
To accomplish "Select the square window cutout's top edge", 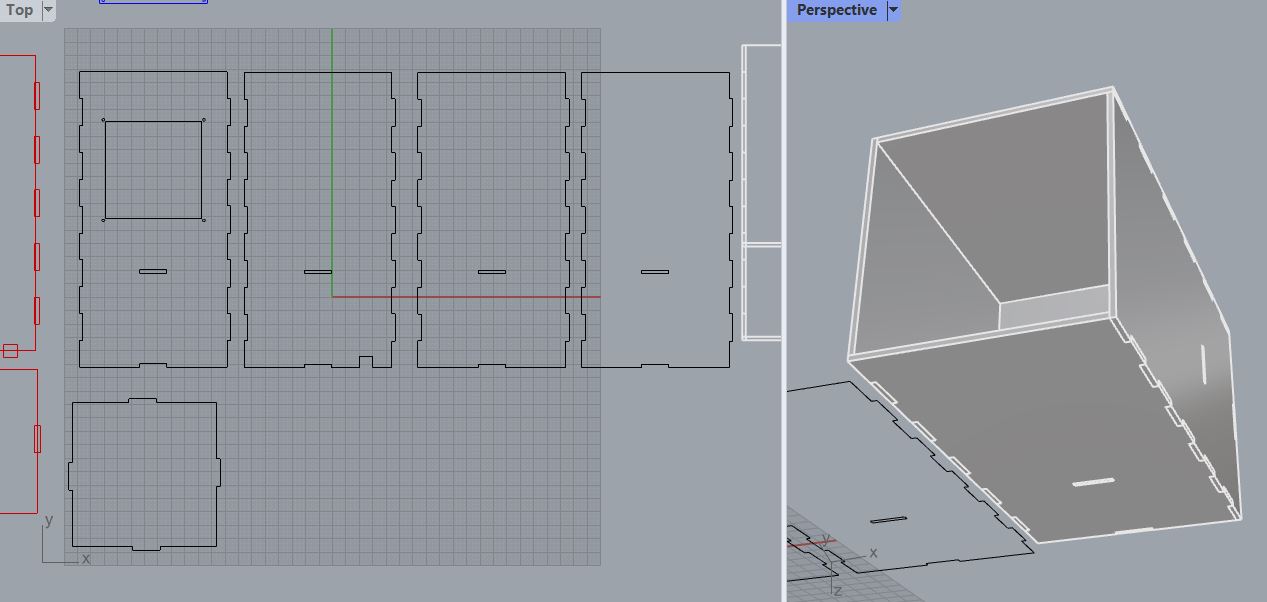I will pyautogui.click(x=153, y=122).
